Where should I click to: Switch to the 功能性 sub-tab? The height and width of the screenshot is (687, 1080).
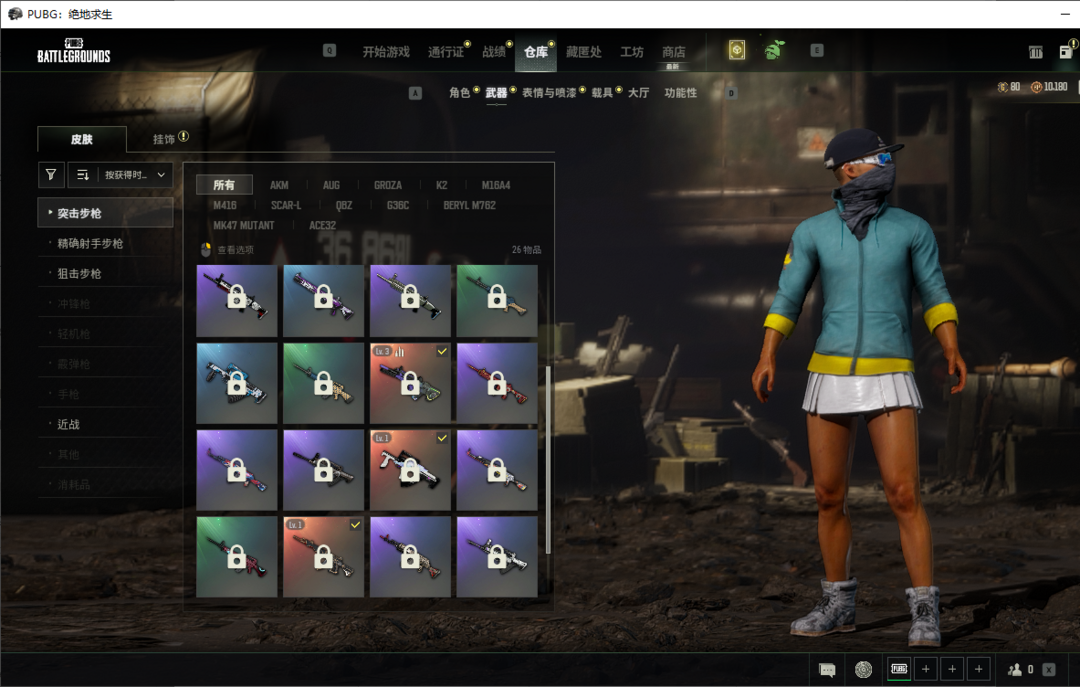pyautogui.click(x=681, y=92)
